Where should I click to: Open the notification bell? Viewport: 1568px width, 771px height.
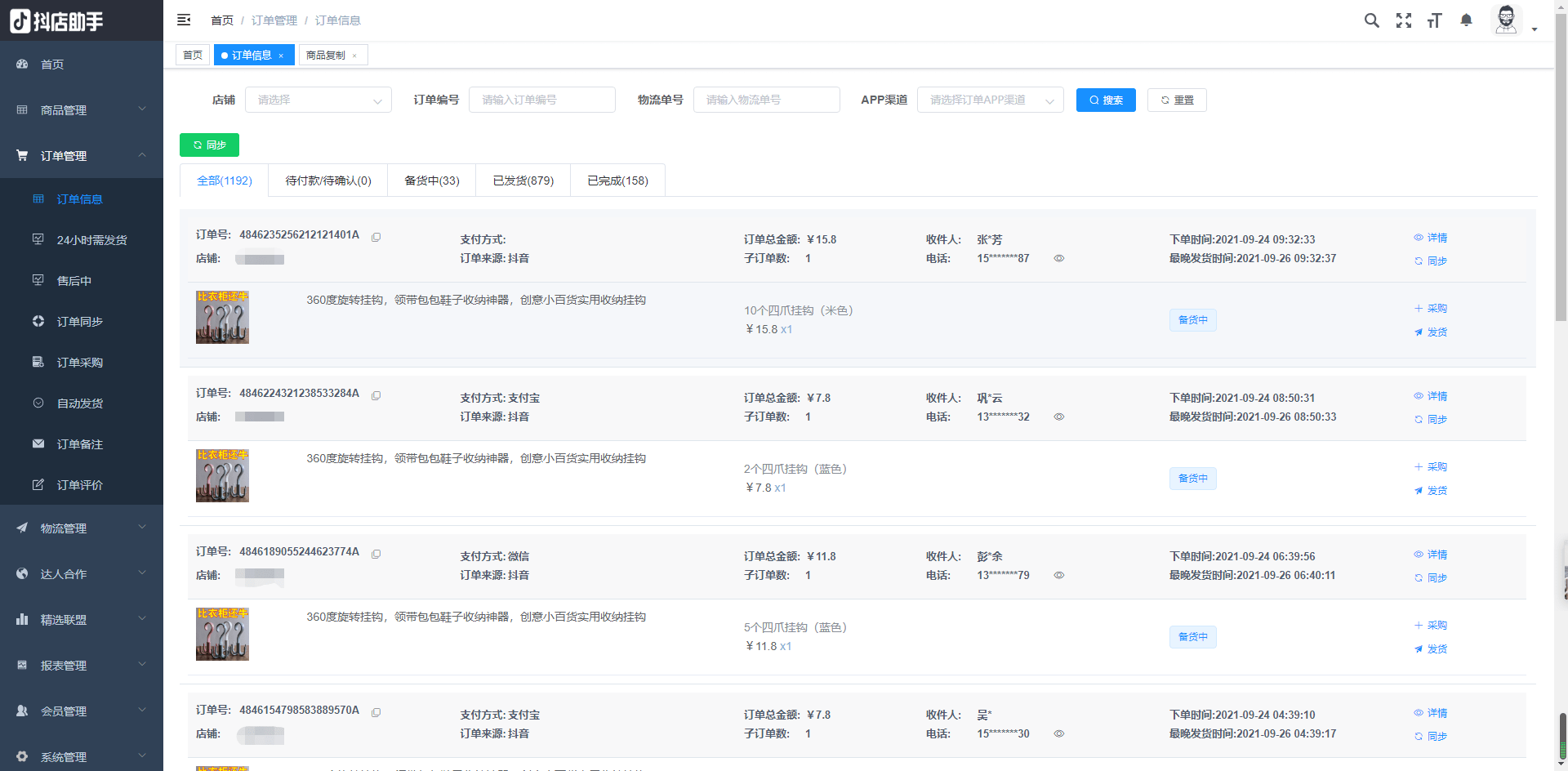[1466, 20]
